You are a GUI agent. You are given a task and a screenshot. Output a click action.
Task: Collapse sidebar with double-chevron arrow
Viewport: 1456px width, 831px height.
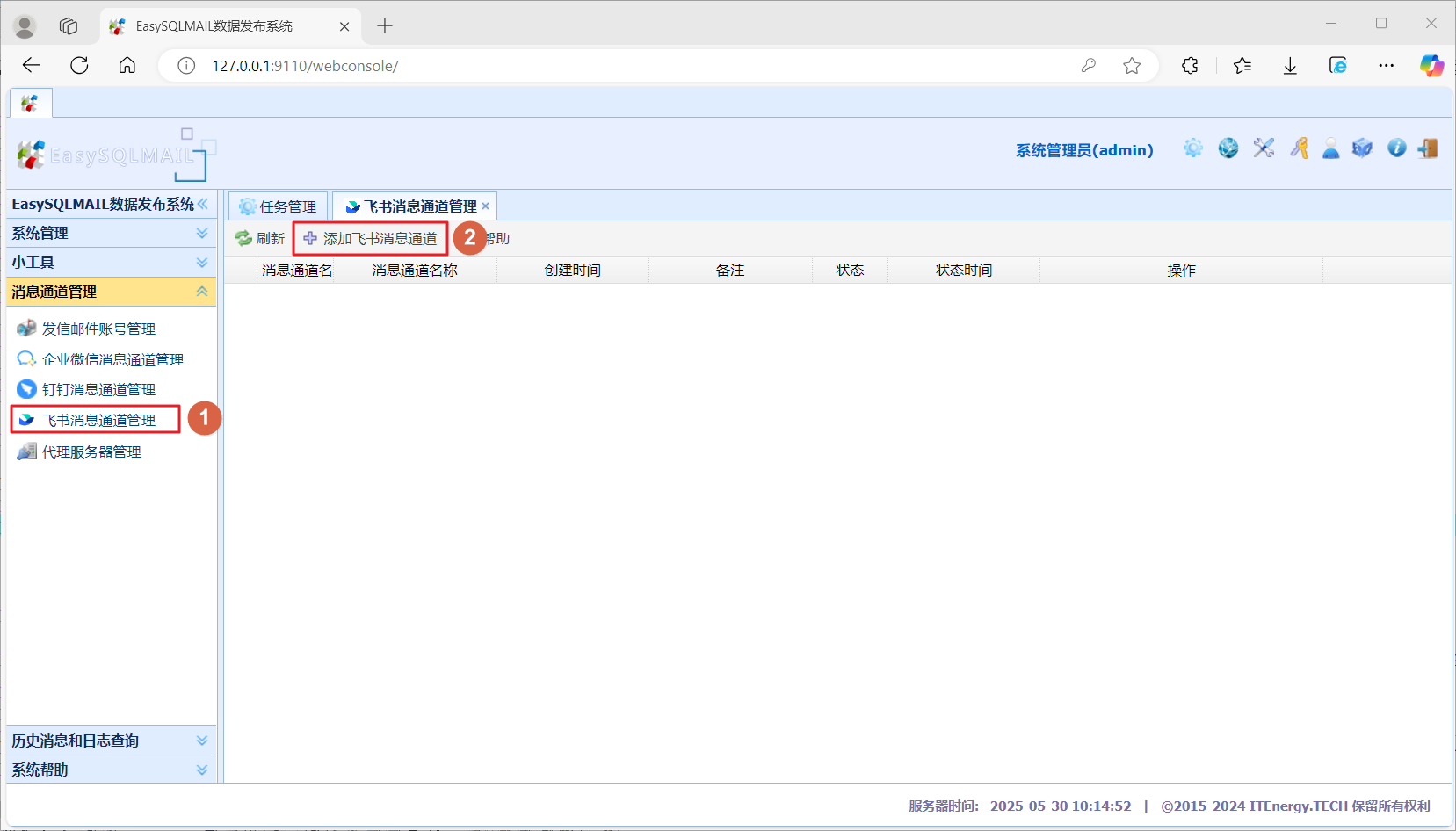pyautogui.click(x=203, y=204)
